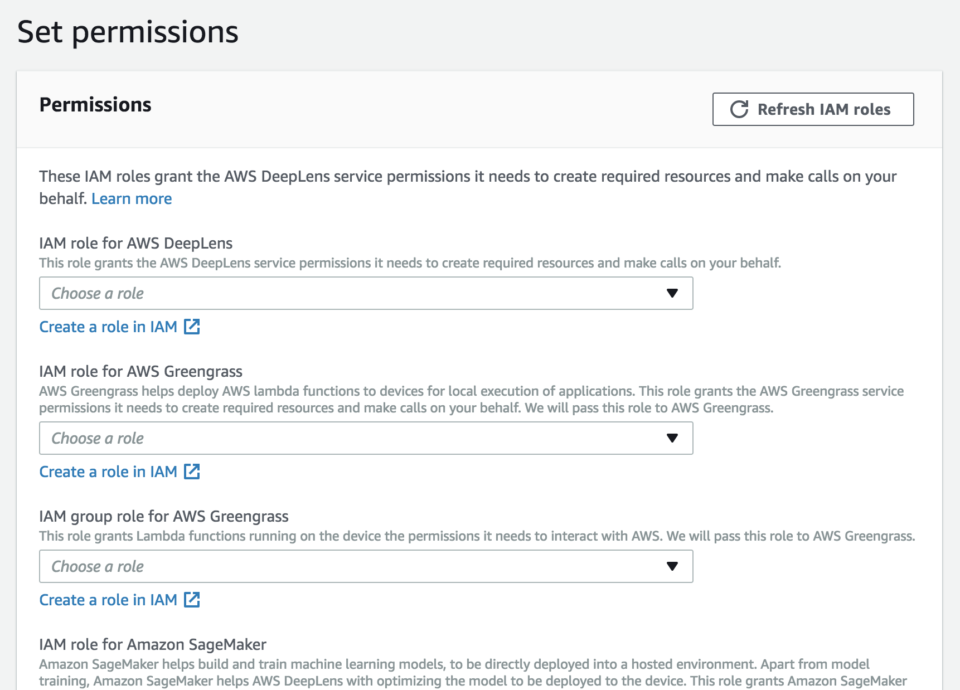960x690 pixels.
Task: Click the Set permissions page title
Action: [128, 32]
